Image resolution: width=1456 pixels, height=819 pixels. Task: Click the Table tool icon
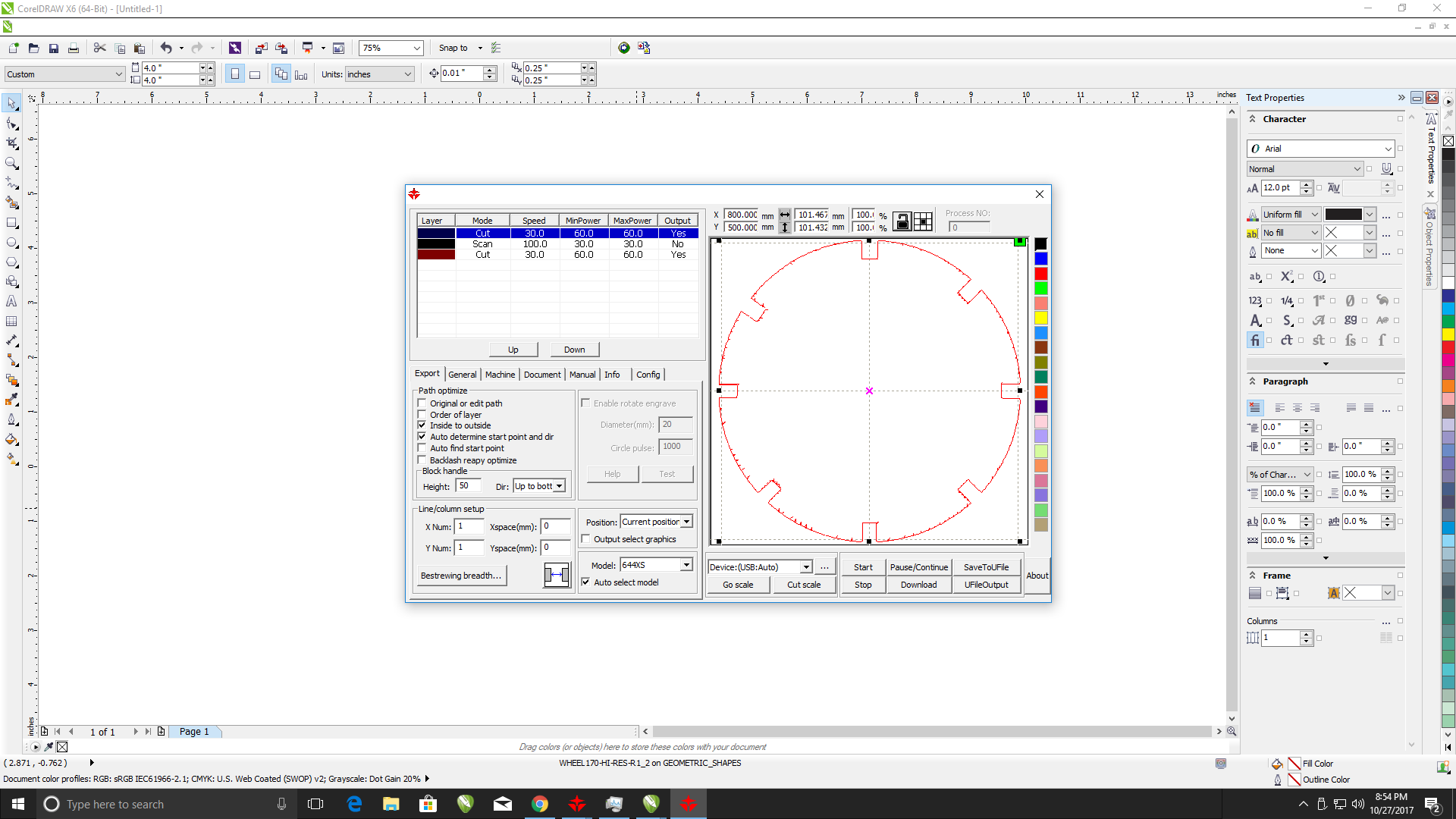pyautogui.click(x=11, y=322)
